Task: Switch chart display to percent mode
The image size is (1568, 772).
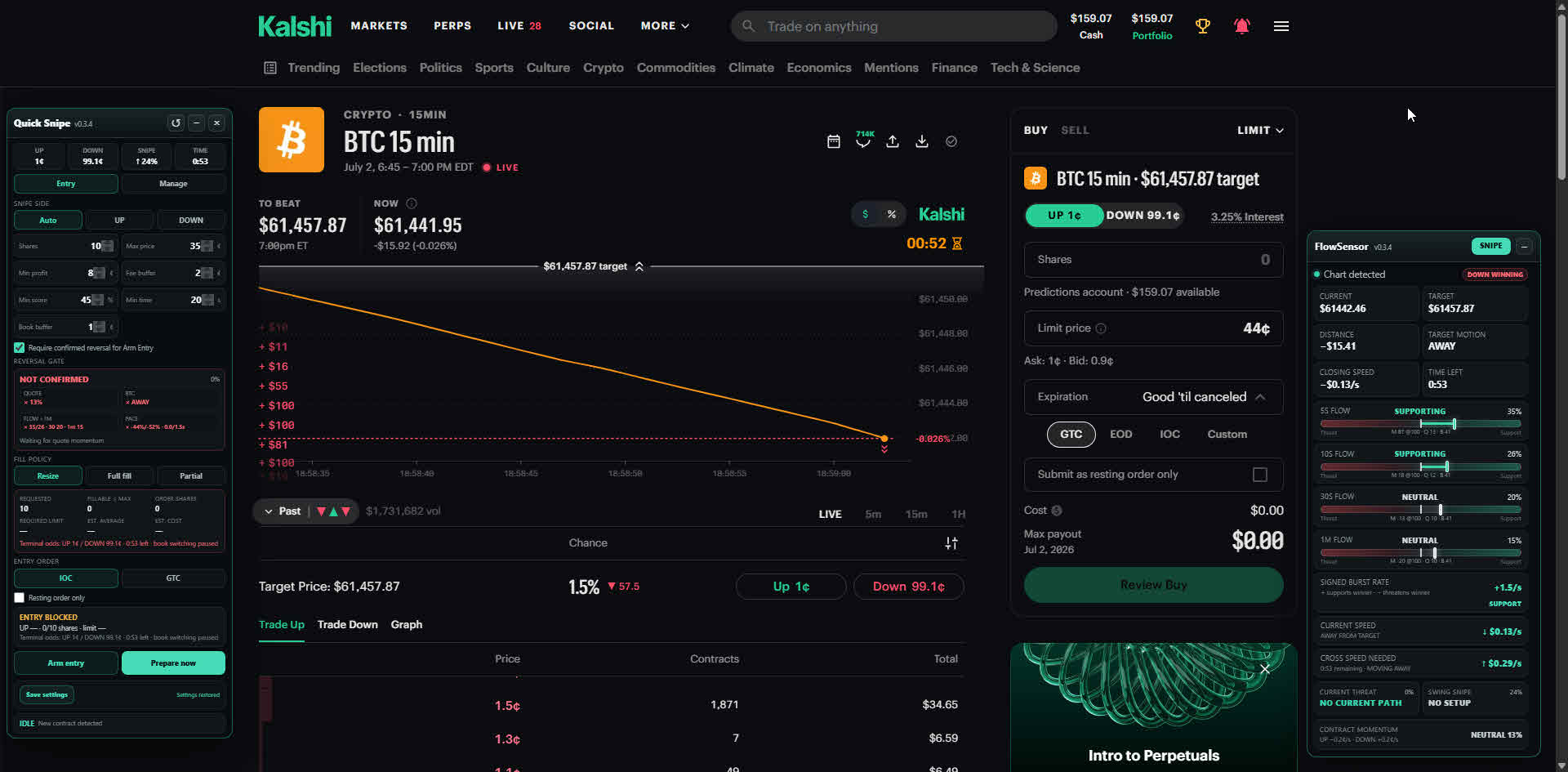Action: (892, 214)
